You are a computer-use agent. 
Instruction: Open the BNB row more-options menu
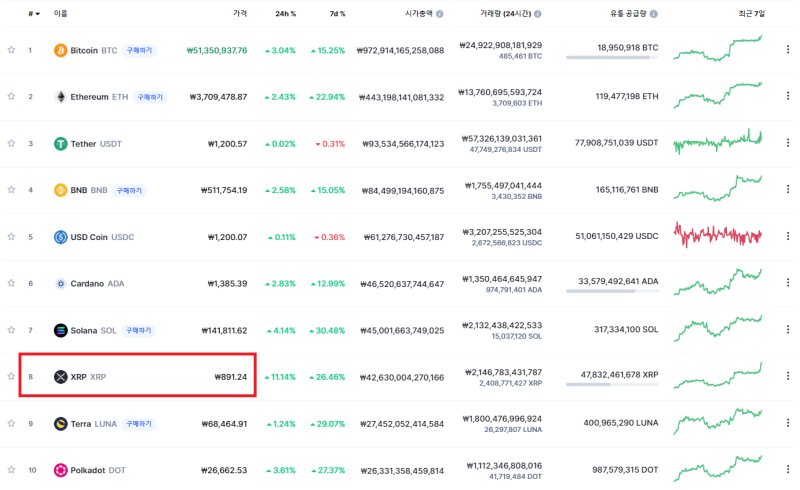788,189
